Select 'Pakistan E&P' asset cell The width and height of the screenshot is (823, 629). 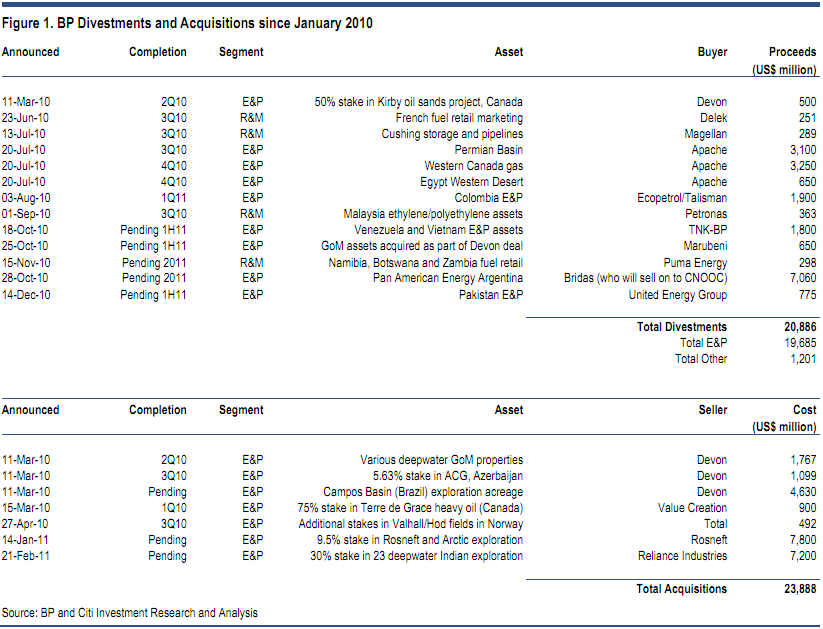coord(491,295)
